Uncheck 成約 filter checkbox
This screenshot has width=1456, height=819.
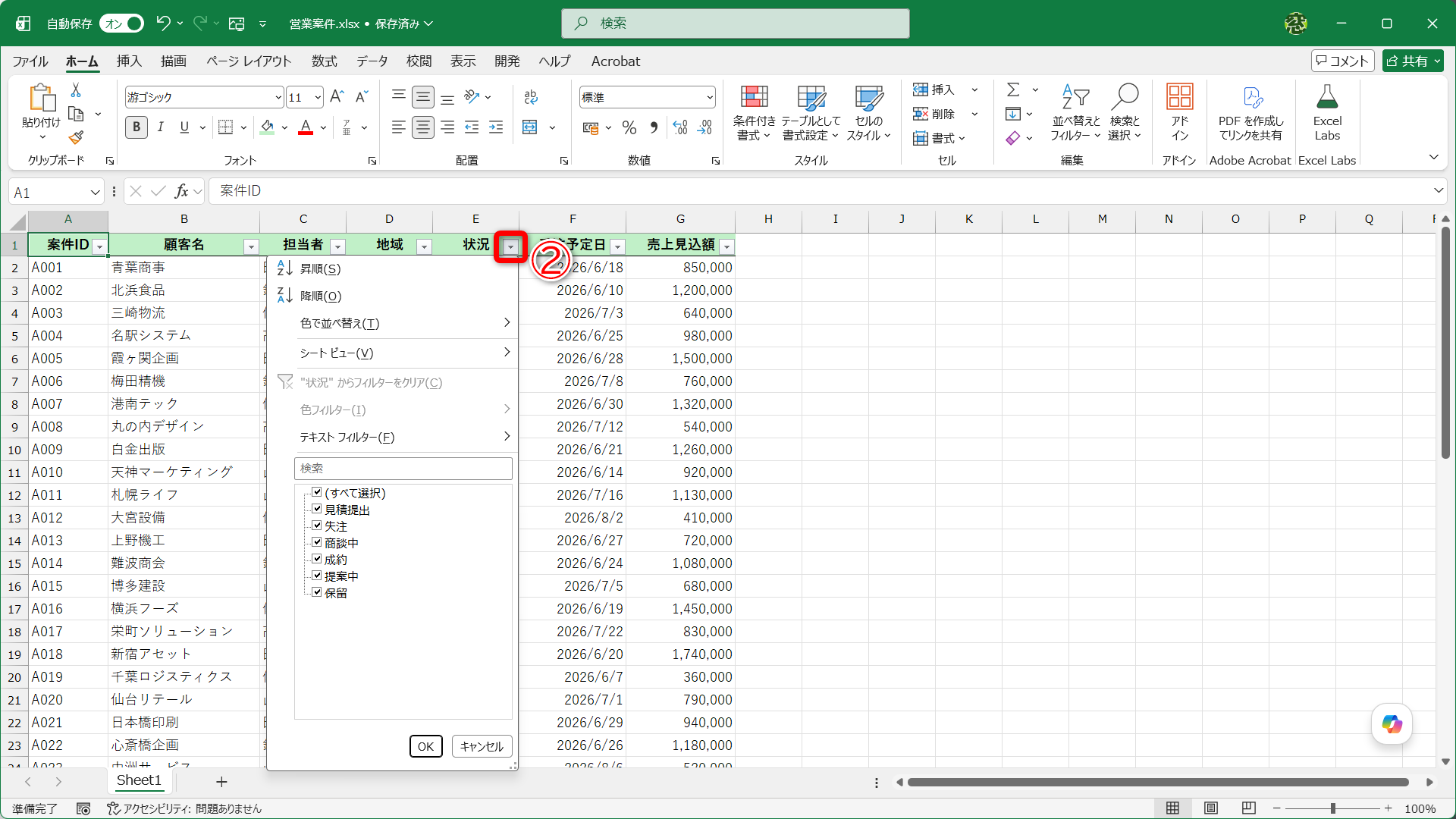coord(317,559)
